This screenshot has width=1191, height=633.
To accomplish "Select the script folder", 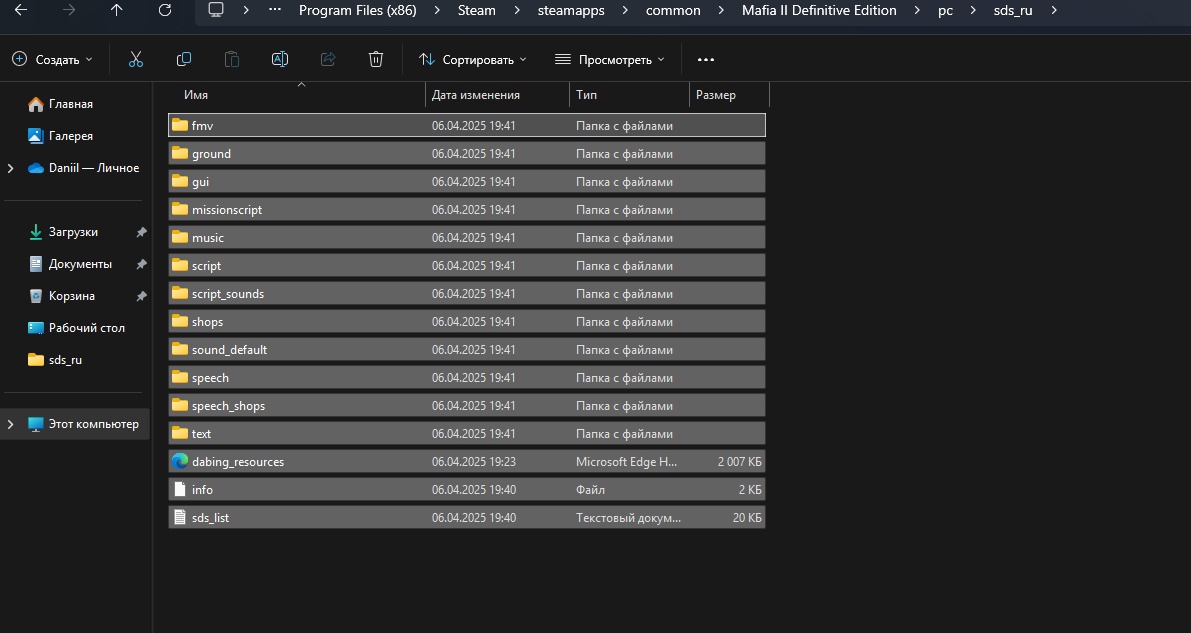I will click(466, 266).
